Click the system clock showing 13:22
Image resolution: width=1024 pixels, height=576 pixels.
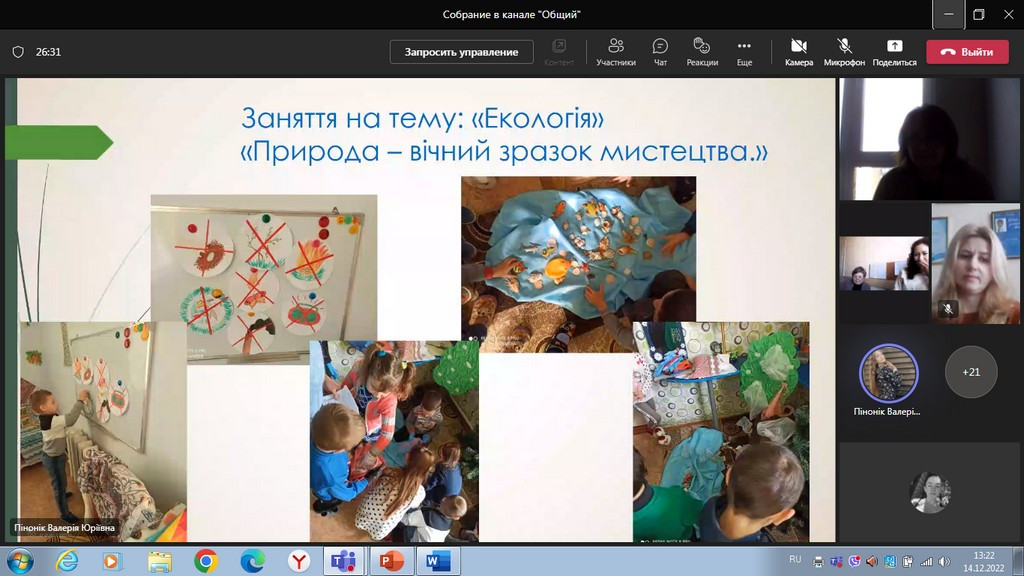[x=984, y=561]
